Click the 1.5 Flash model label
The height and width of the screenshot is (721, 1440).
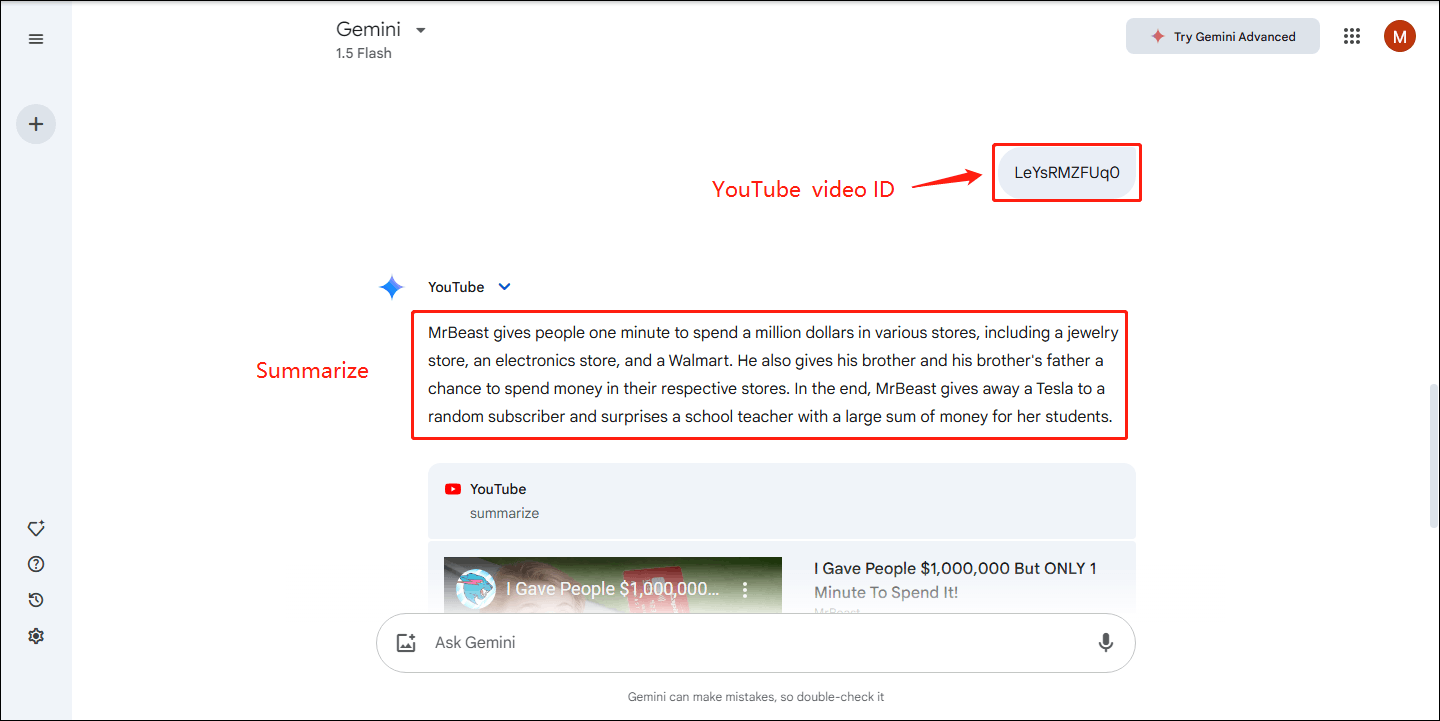(x=364, y=54)
